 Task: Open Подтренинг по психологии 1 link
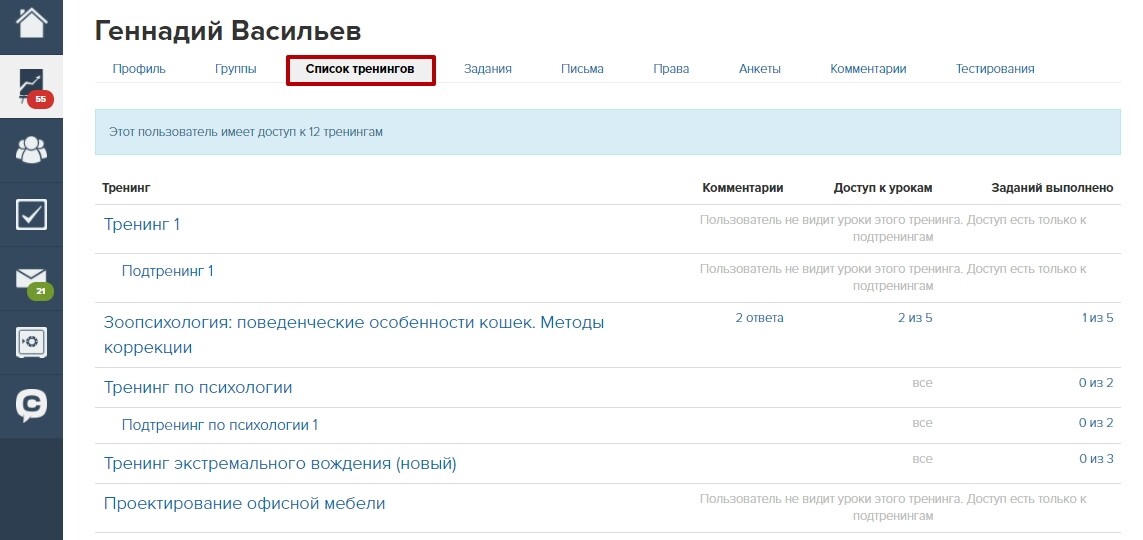pos(219,425)
